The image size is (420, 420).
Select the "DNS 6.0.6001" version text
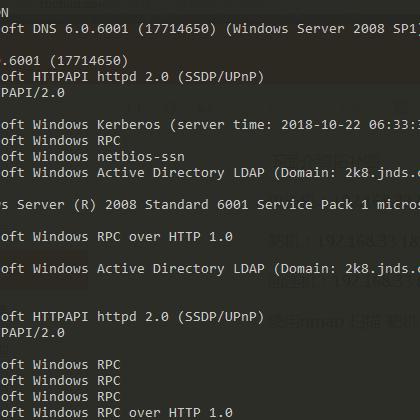coord(80,29)
